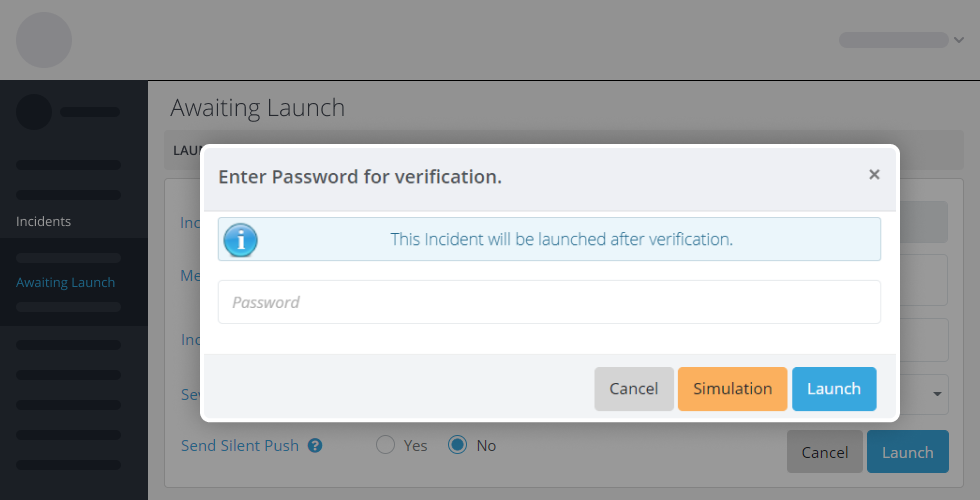
Task: Click the incident verification info message
Action: (x=561, y=239)
